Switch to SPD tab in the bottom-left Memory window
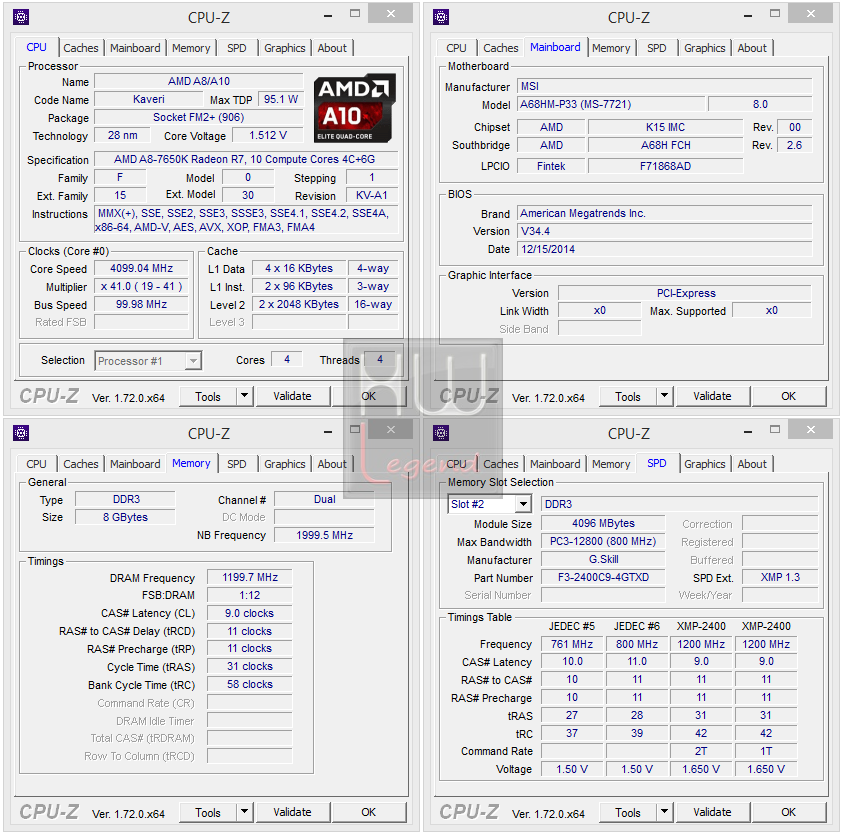 point(236,464)
